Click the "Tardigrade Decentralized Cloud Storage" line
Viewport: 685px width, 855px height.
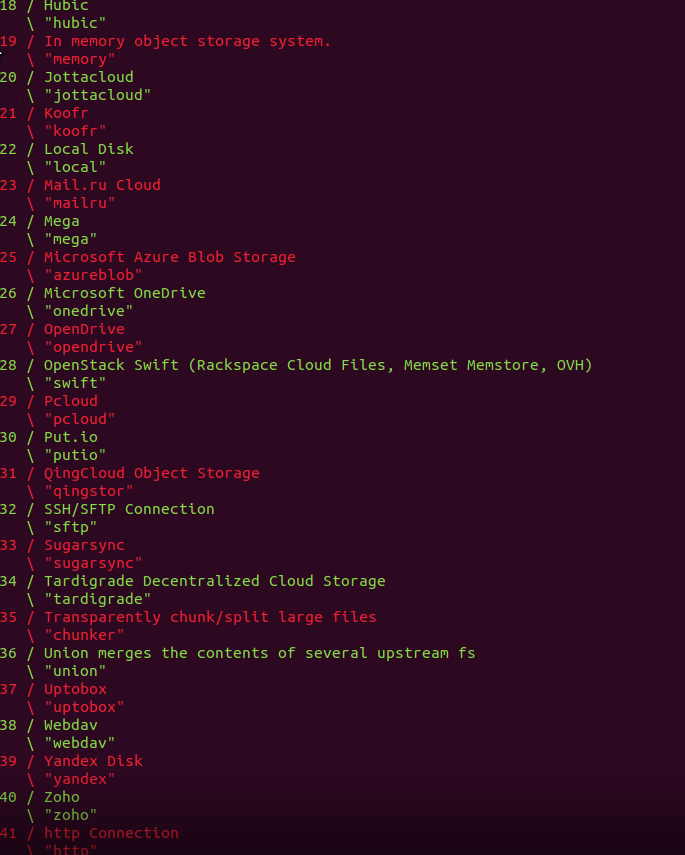point(214,581)
